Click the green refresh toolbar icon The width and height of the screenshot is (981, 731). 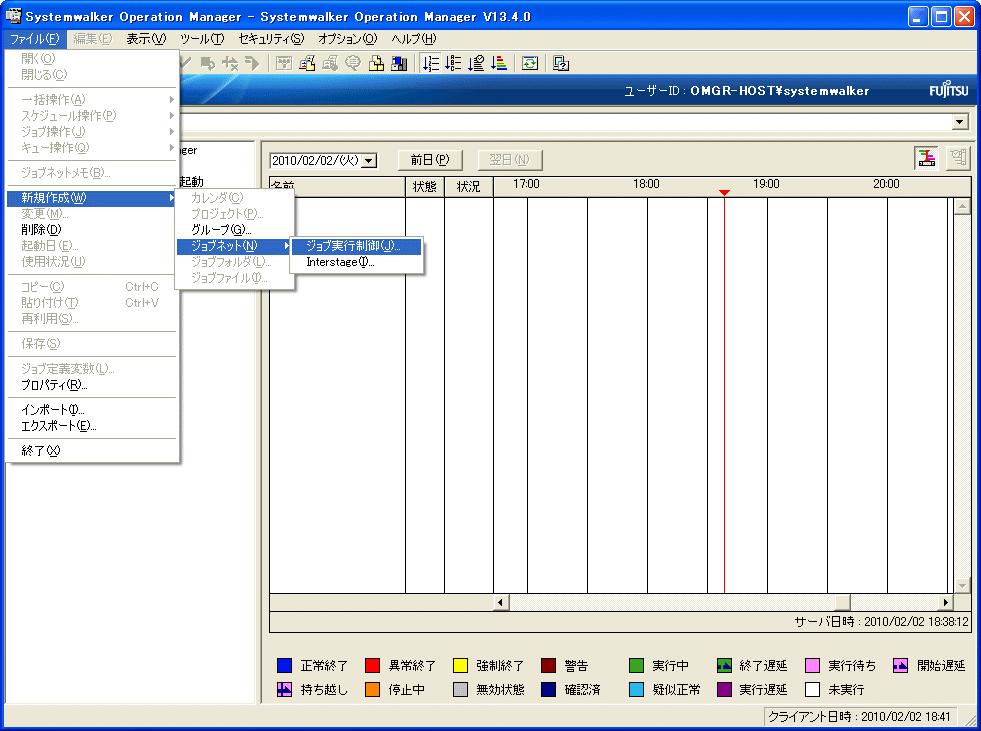pos(530,63)
